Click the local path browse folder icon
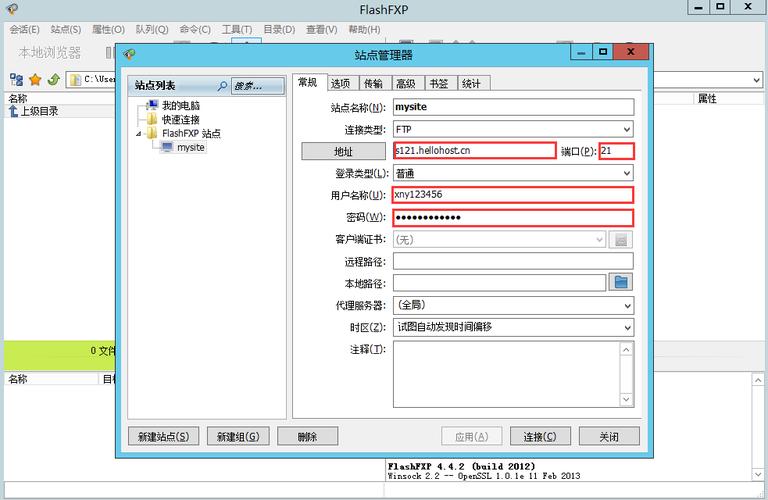The height and width of the screenshot is (500, 768). (x=622, y=283)
